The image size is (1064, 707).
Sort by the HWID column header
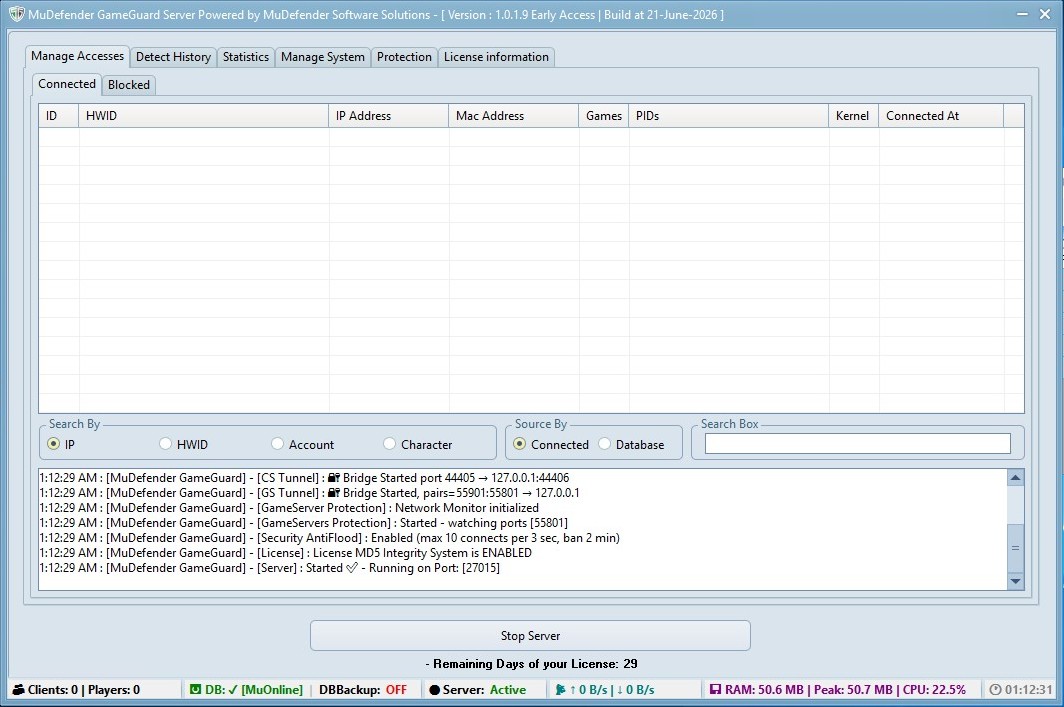(x=204, y=116)
